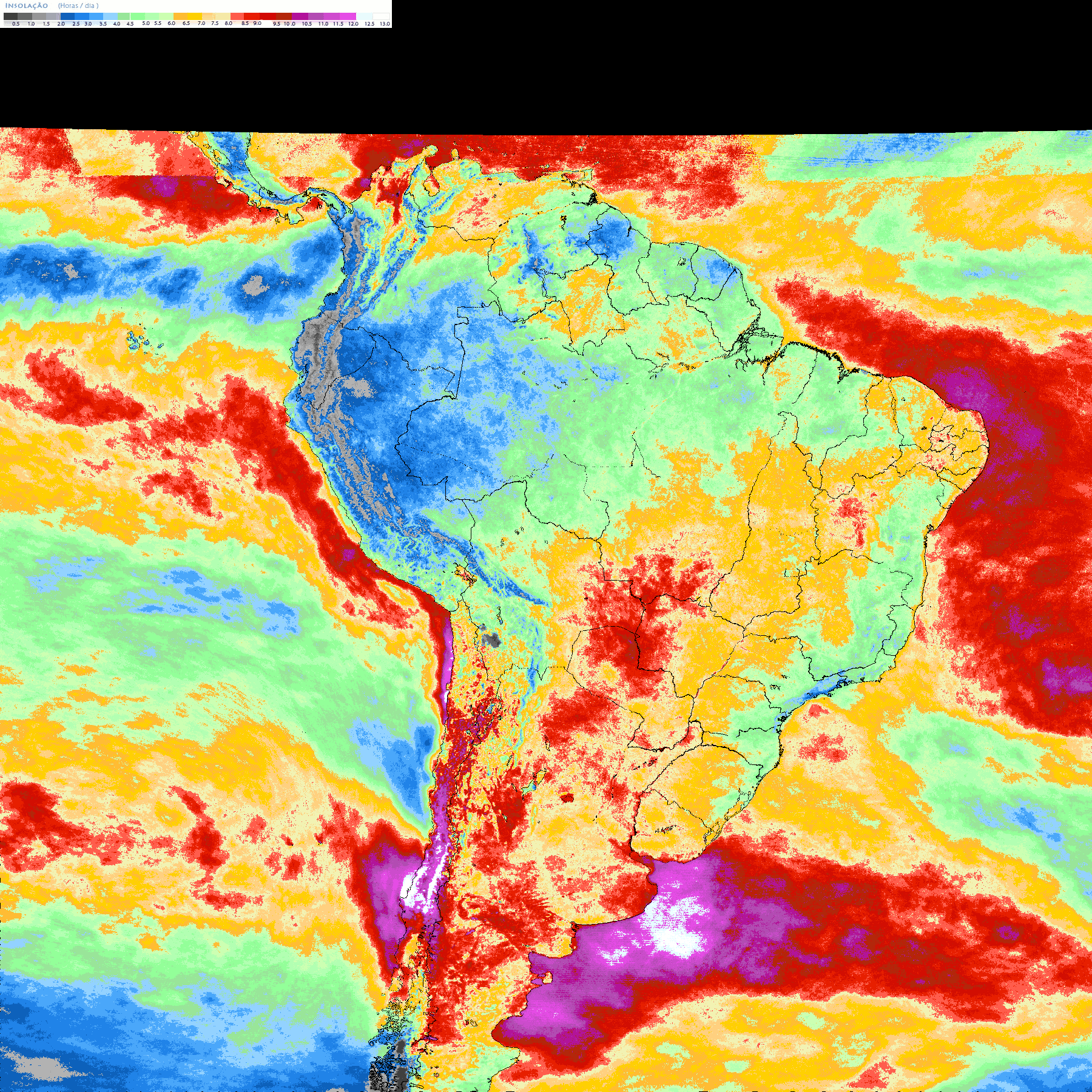Pick the bright yellow legend swatch
This screenshot has width=1092, height=1092.
pyautogui.click(x=195, y=16)
